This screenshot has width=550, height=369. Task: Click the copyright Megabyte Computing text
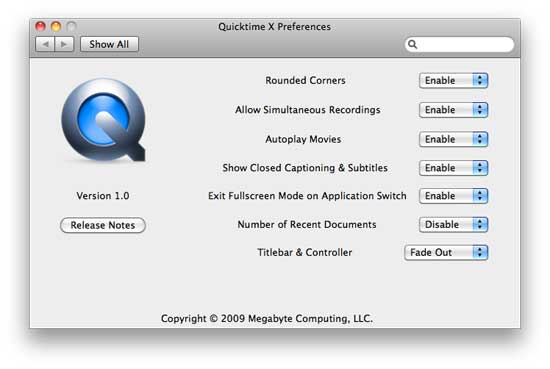(267, 318)
